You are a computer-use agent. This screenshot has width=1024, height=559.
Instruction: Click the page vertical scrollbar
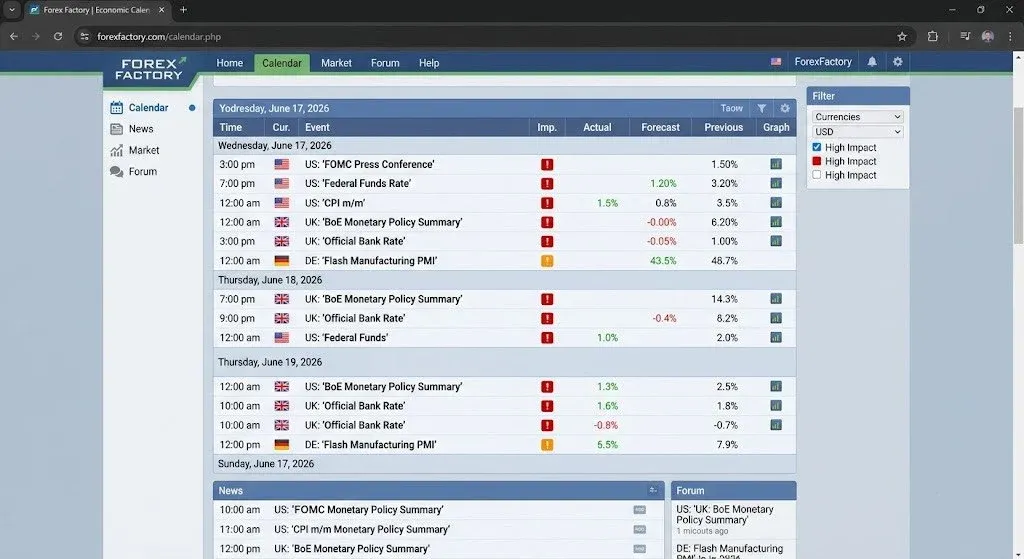click(1018, 176)
